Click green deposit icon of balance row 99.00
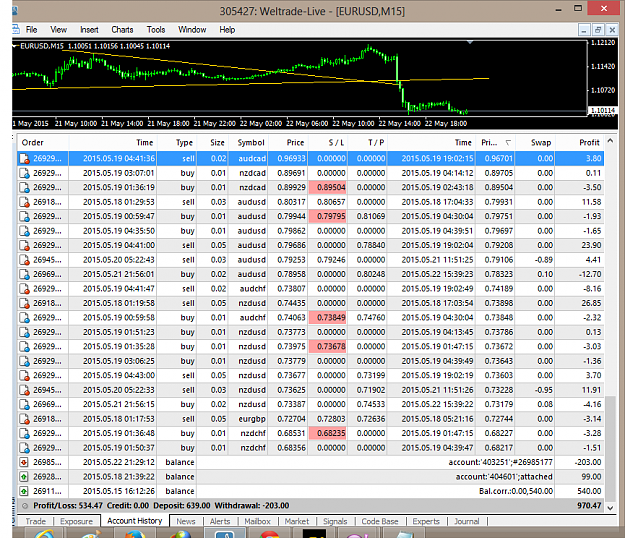The image size is (625, 538). pos(24,477)
